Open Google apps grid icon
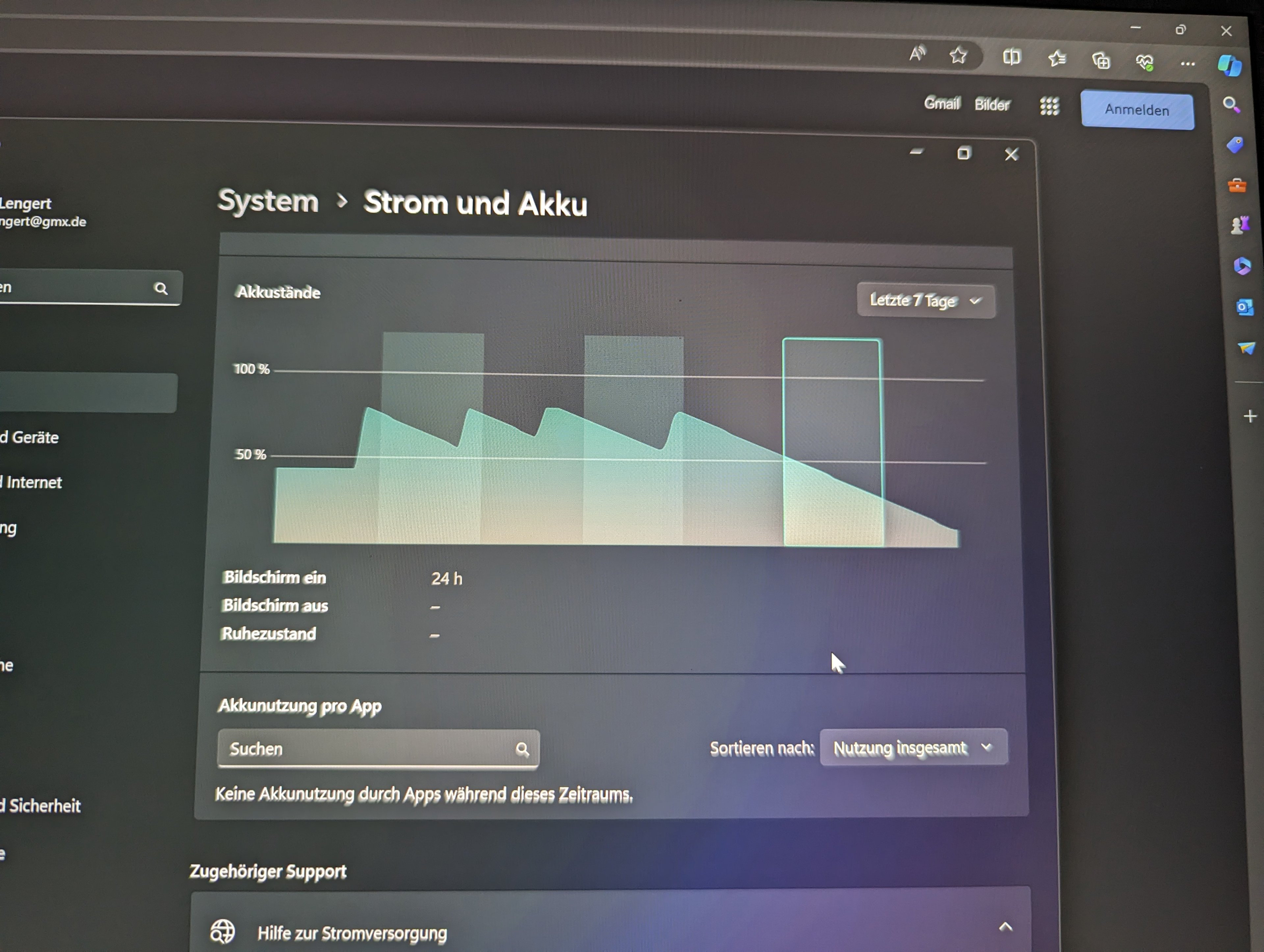The height and width of the screenshot is (952, 1264). tap(1049, 106)
